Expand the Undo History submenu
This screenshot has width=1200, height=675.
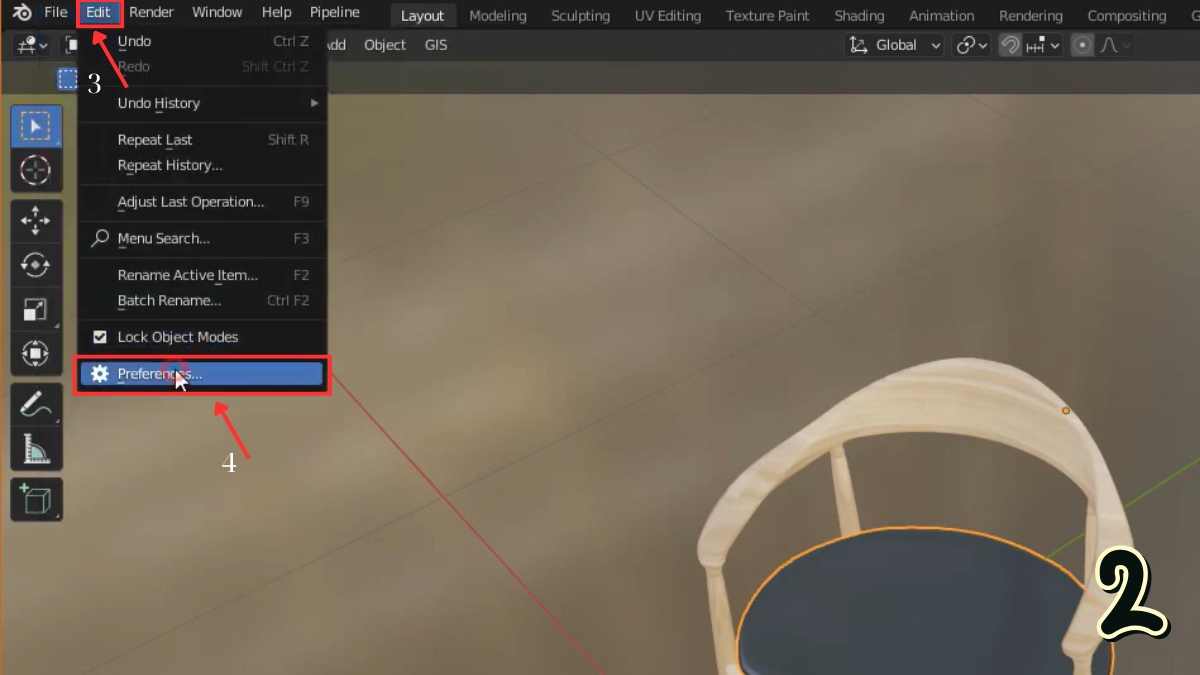click(x=201, y=103)
